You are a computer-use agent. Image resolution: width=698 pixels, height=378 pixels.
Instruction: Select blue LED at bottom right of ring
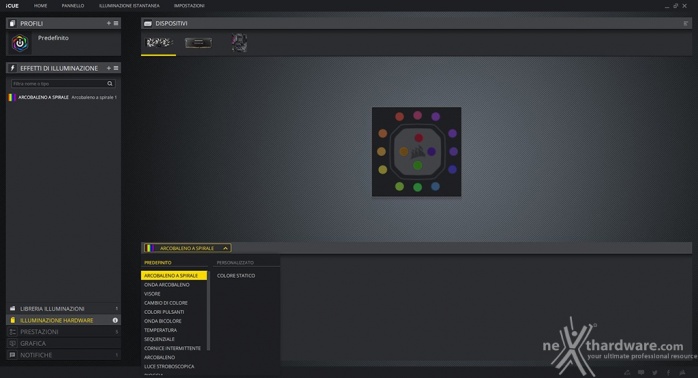click(435, 187)
